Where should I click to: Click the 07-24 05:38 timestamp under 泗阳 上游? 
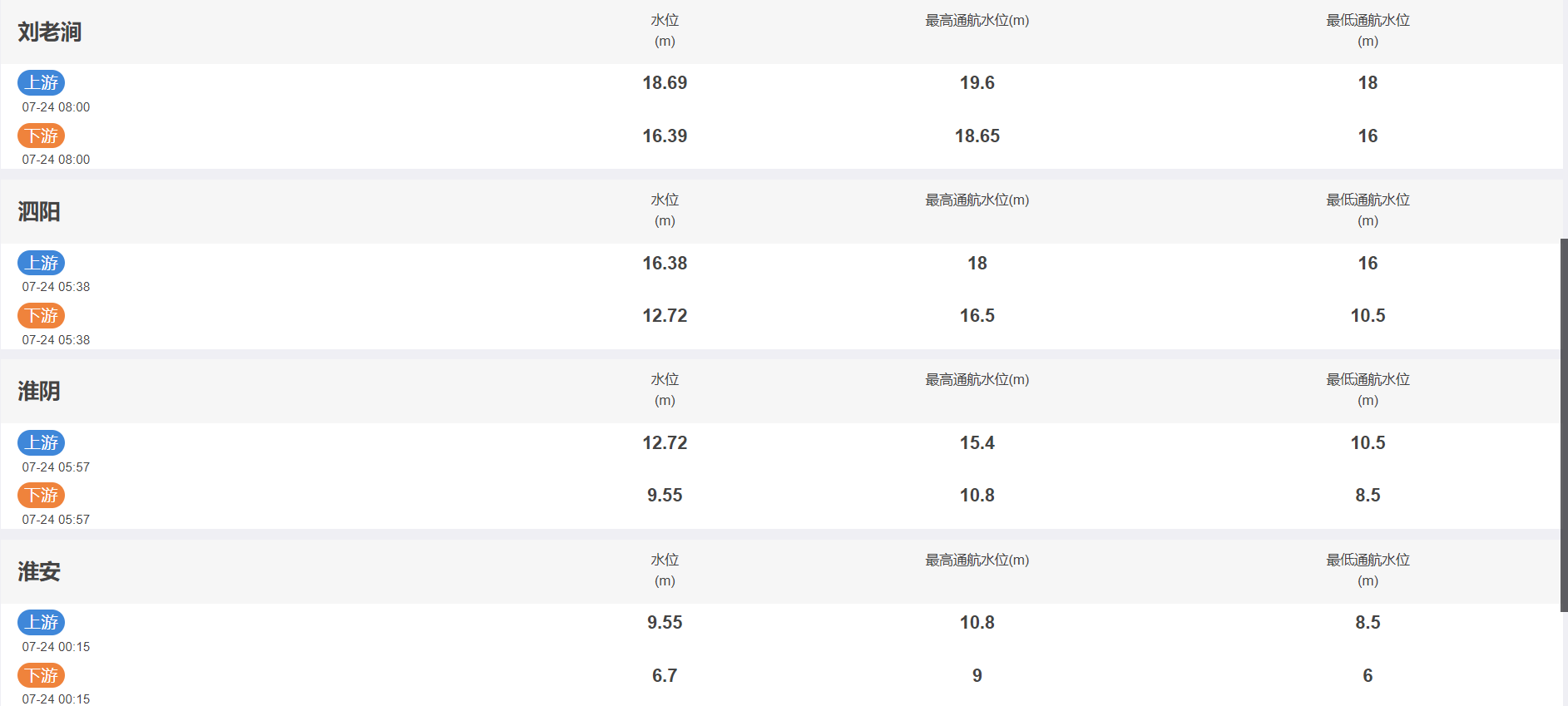56,287
